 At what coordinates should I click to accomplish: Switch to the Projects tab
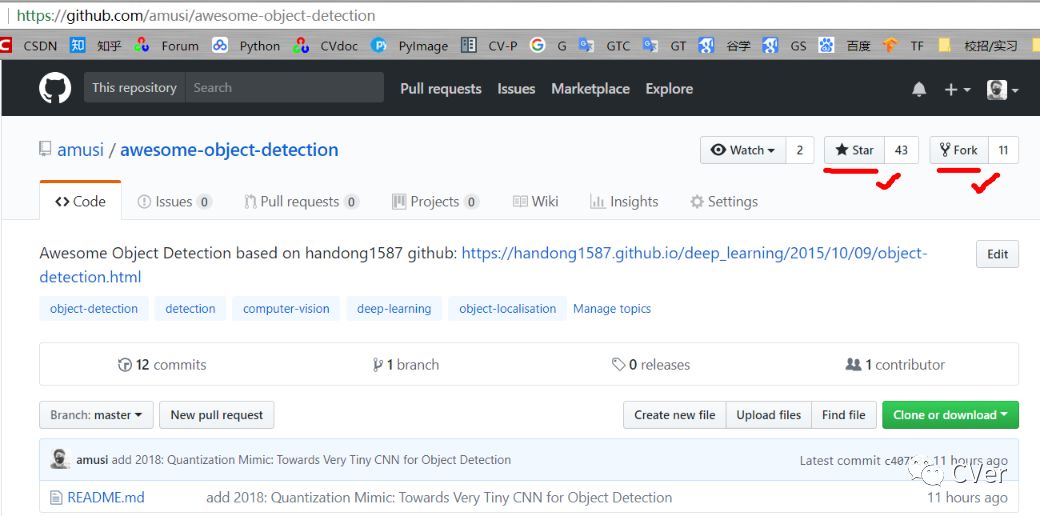(x=435, y=202)
